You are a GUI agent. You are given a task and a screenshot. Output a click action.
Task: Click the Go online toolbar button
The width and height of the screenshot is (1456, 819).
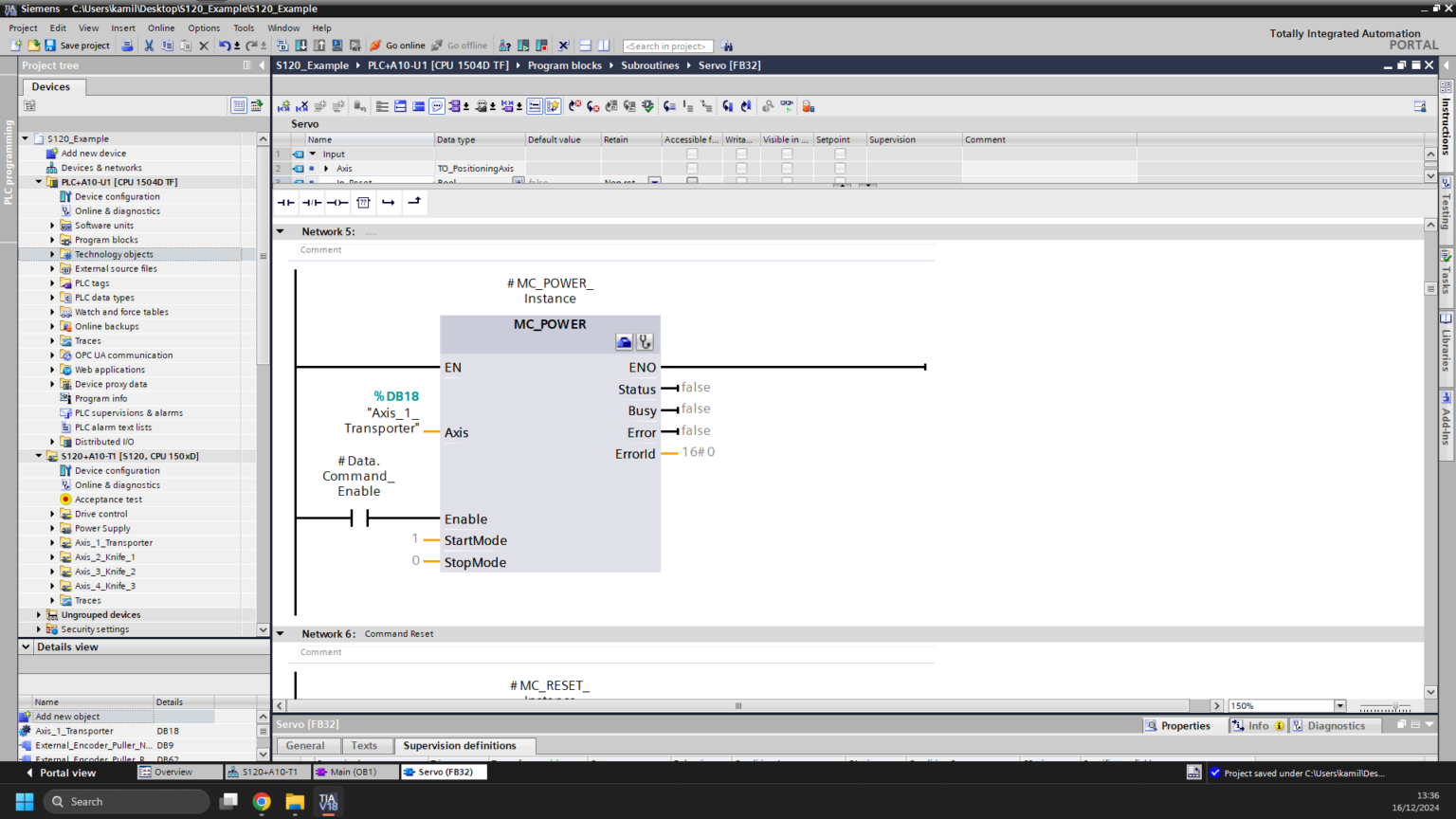tap(397, 45)
